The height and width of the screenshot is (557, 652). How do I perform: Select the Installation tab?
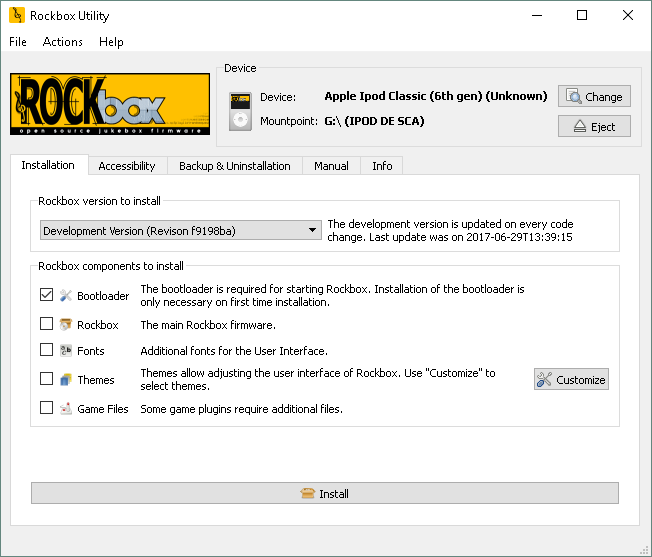coord(48,165)
